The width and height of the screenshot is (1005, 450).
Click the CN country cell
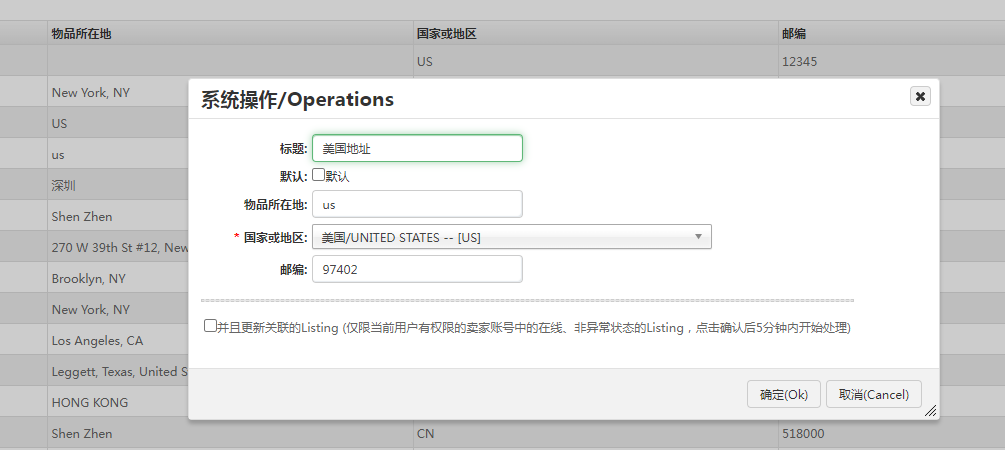point(425,434)
